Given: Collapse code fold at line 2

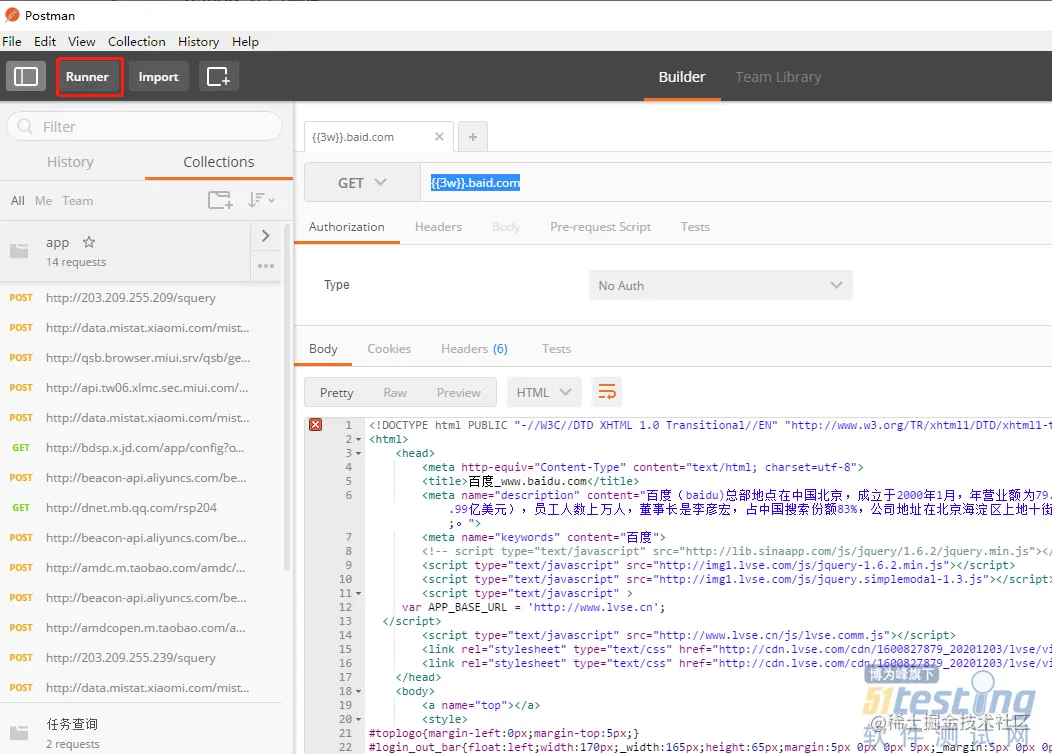Looking at the screenshot, I should [x=358, y=439].
